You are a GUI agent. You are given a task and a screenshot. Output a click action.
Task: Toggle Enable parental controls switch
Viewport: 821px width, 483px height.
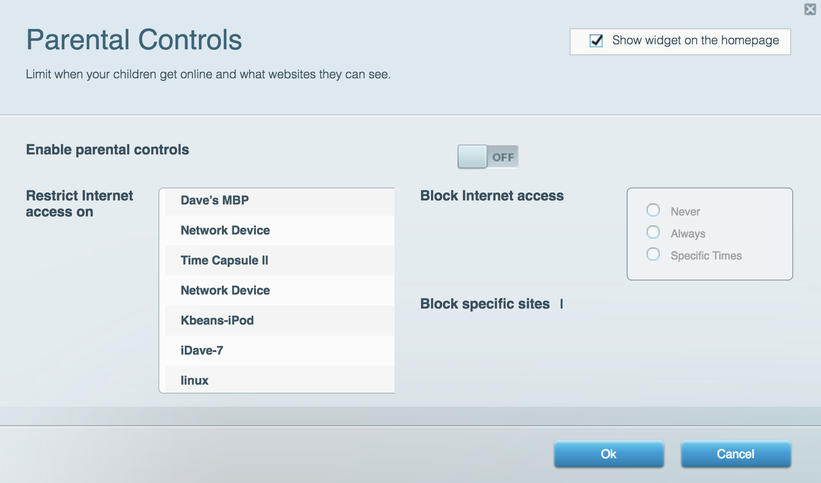[488, 157]
